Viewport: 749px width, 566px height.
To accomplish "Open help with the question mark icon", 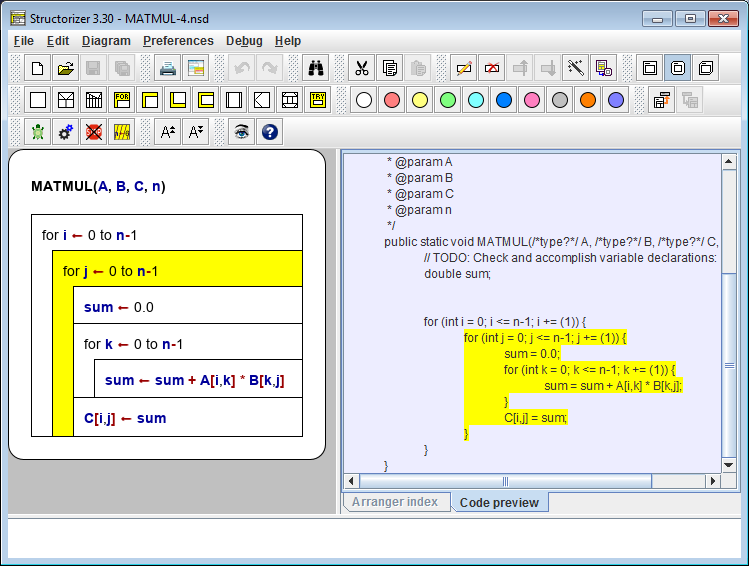I will [270, 132].
